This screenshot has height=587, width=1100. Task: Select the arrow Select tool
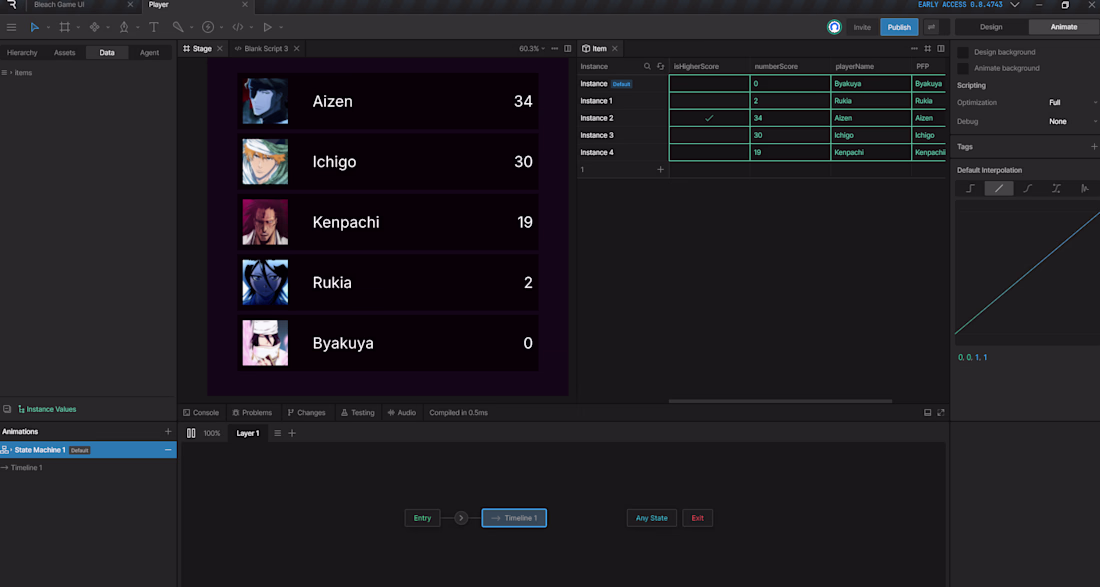[x=34, y=27]
